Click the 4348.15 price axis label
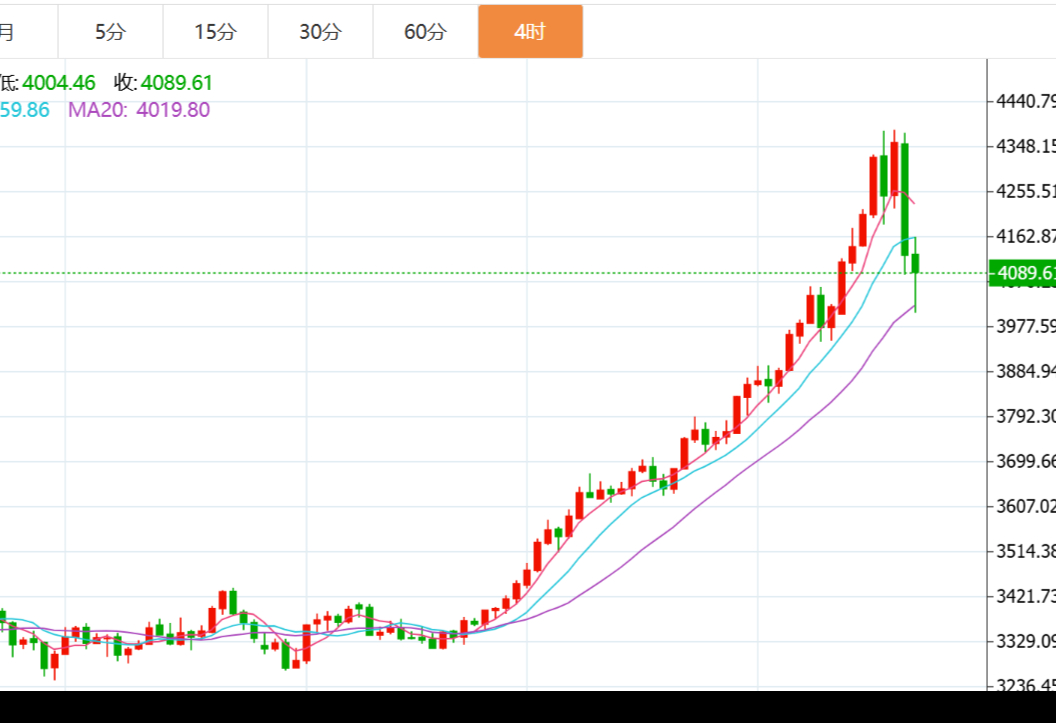1056x723 pixels. pos(1025,146)
